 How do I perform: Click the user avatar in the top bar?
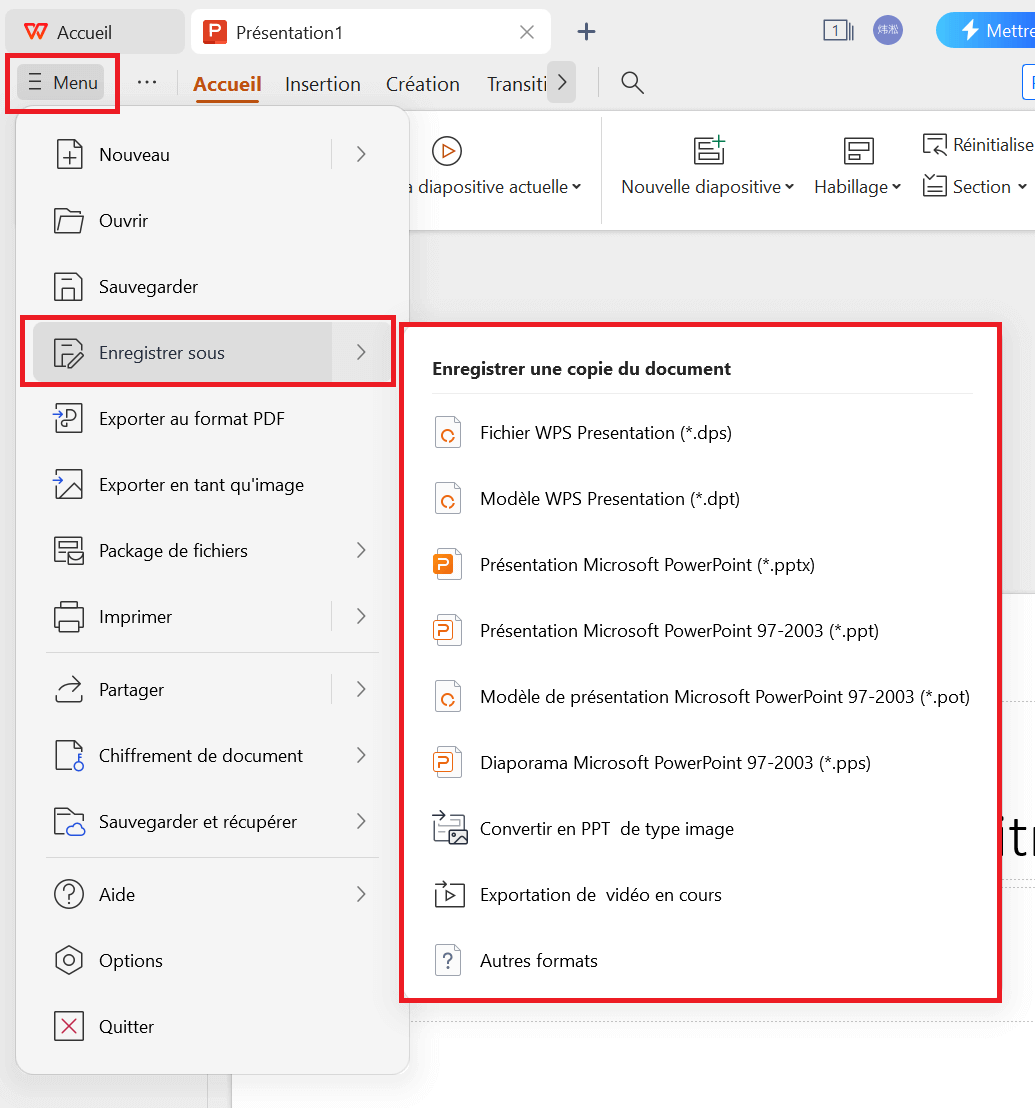tap(887, 30)
